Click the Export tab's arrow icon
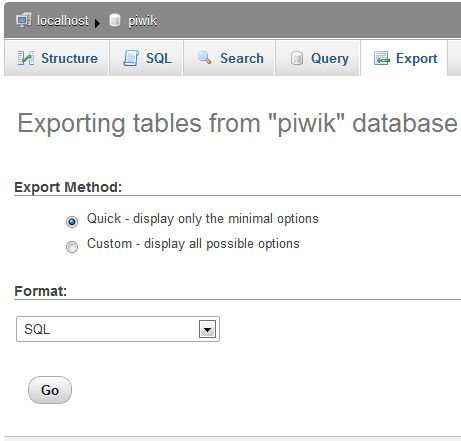The image size is (461, 441). 382,58
